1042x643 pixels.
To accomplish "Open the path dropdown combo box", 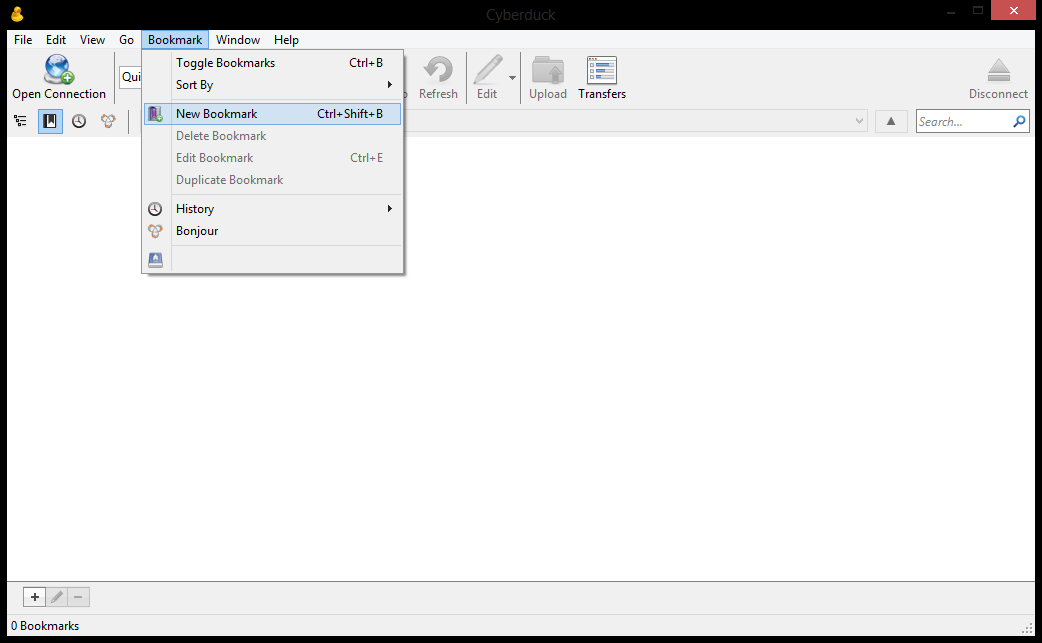I will point(859,121).
